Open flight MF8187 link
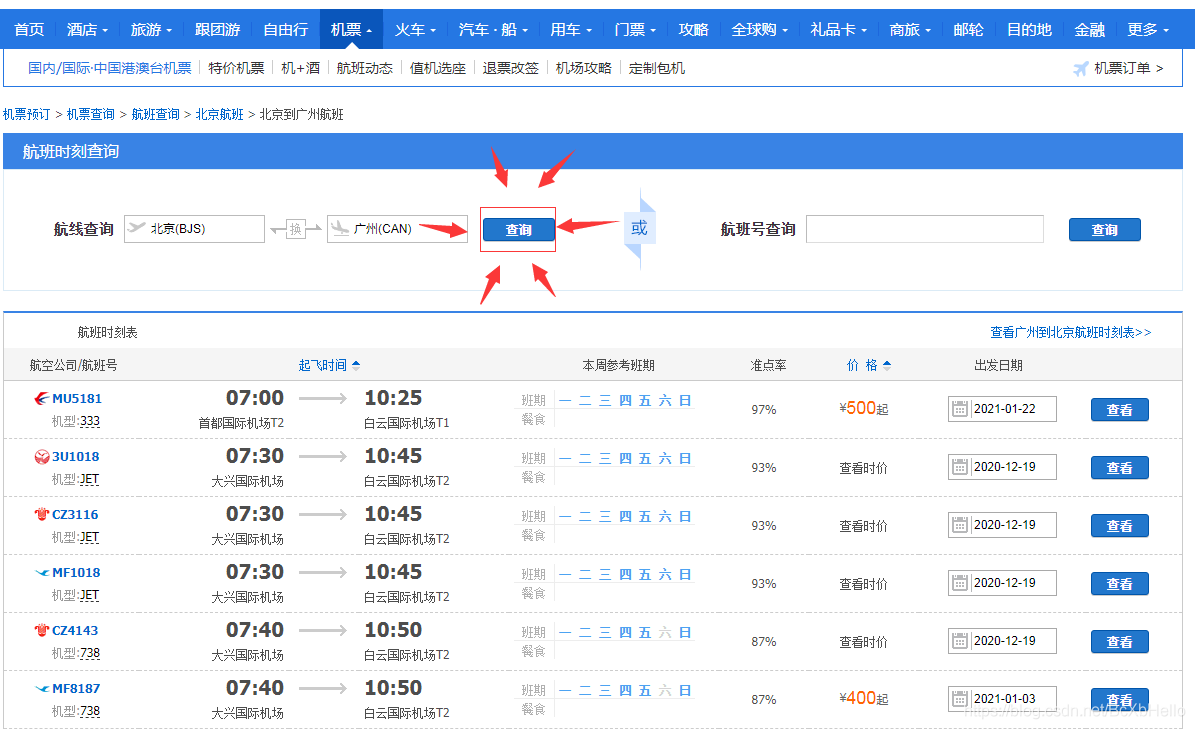 click(x=76, y=688)
